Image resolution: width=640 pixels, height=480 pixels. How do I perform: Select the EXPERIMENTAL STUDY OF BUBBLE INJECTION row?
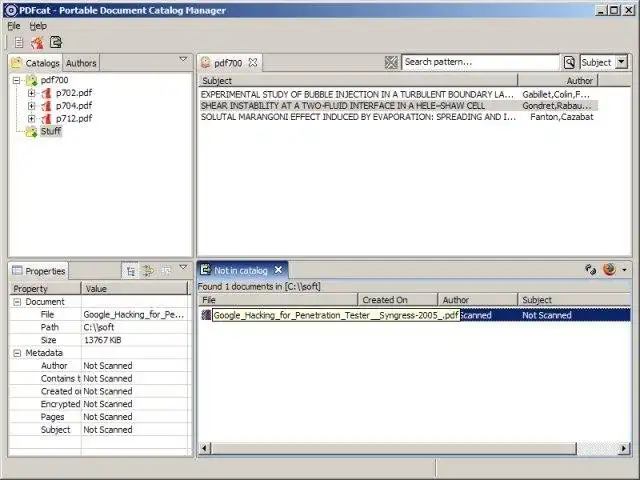(398, 94)
